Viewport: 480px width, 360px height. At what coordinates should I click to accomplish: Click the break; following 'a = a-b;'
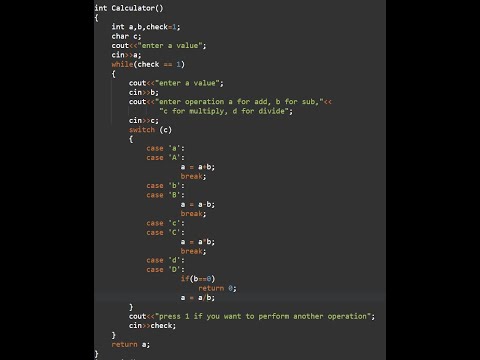193,213
